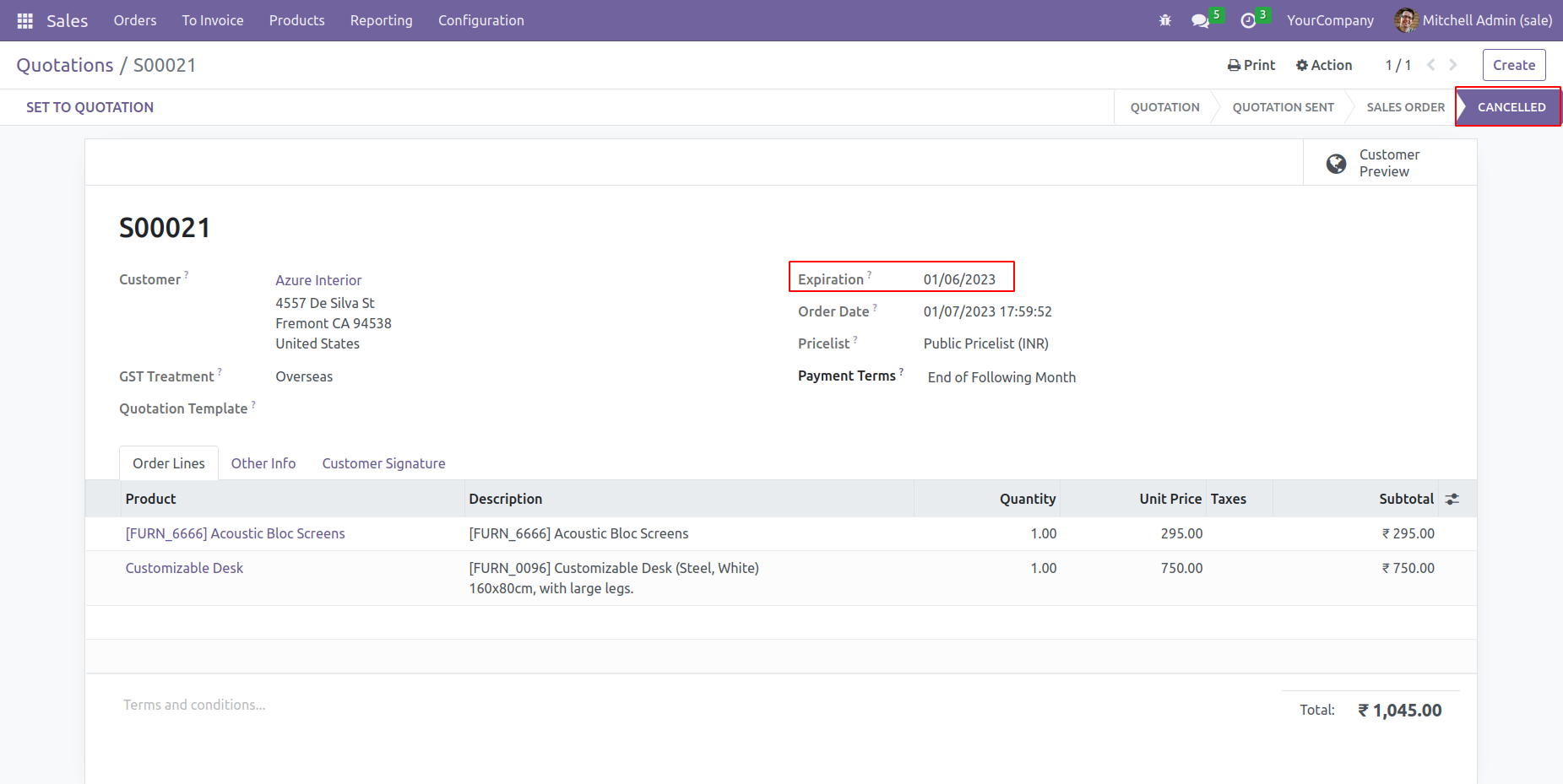Click Mitchell Admin user avatar
Viewport: 1563px width, 784px height.
point(1406,20)
